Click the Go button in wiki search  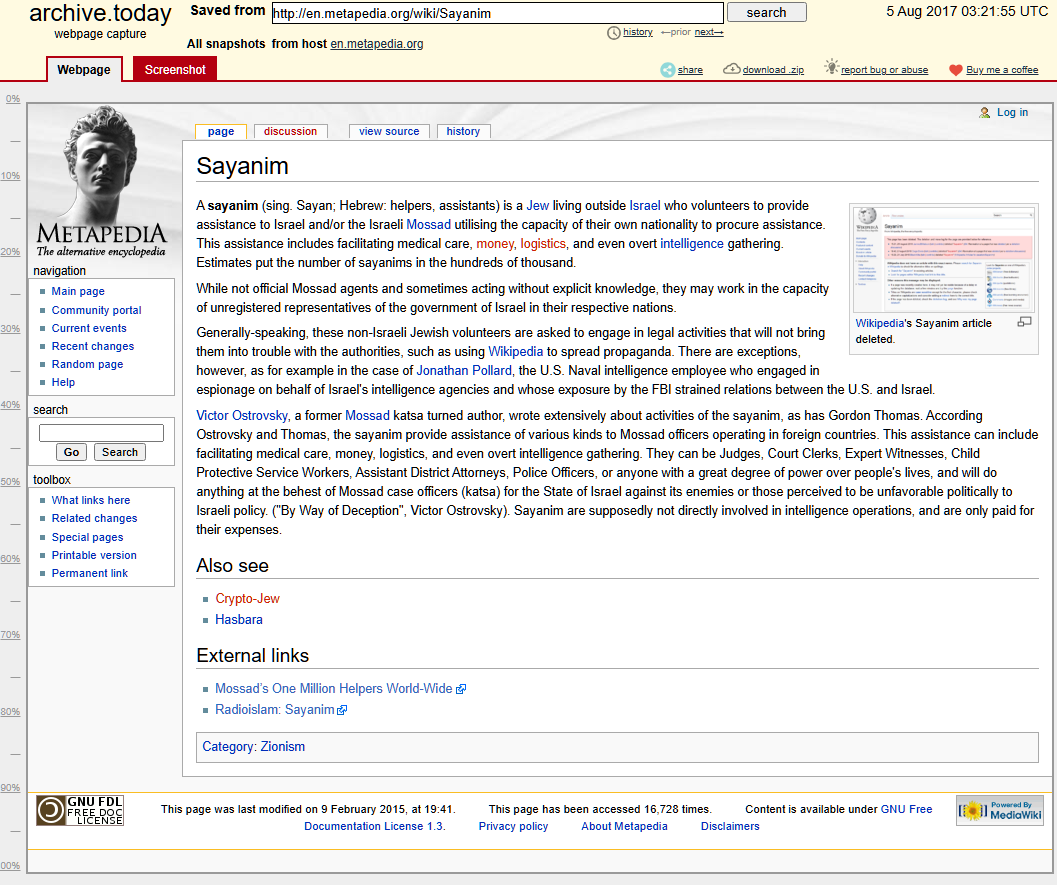(x=71, y=452)
